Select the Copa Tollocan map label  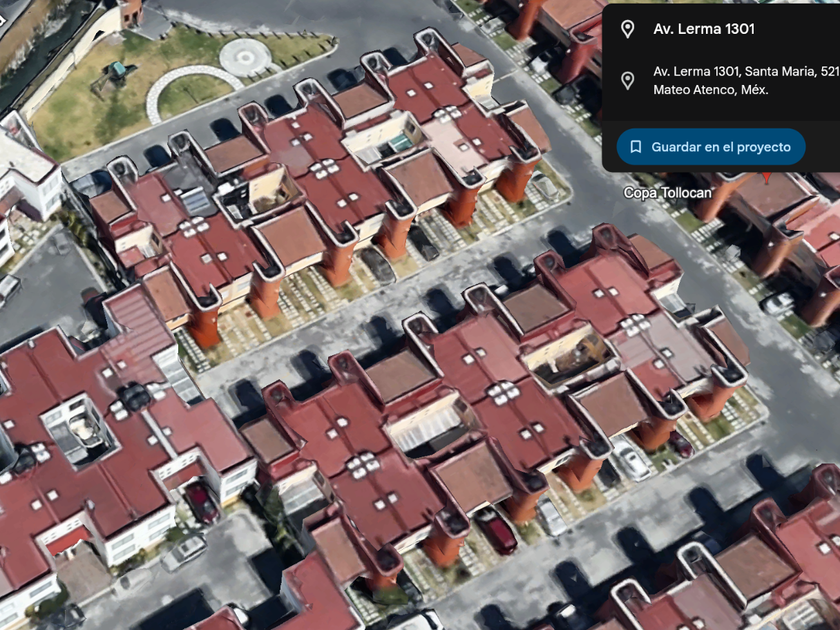(x=668, y=192)
